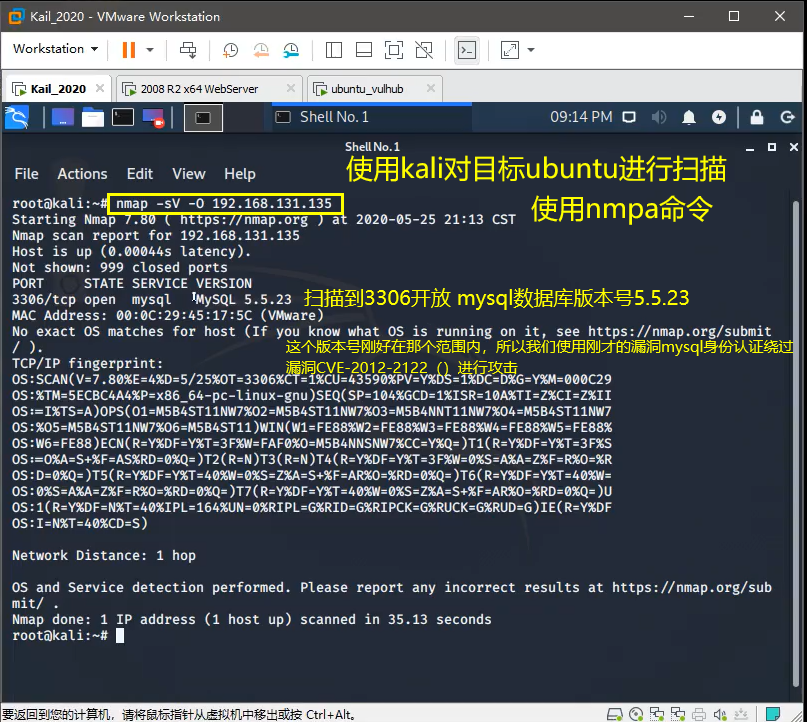Click the CD/DVD drive status icon
807x722 pixels.
tap(636, 714)
